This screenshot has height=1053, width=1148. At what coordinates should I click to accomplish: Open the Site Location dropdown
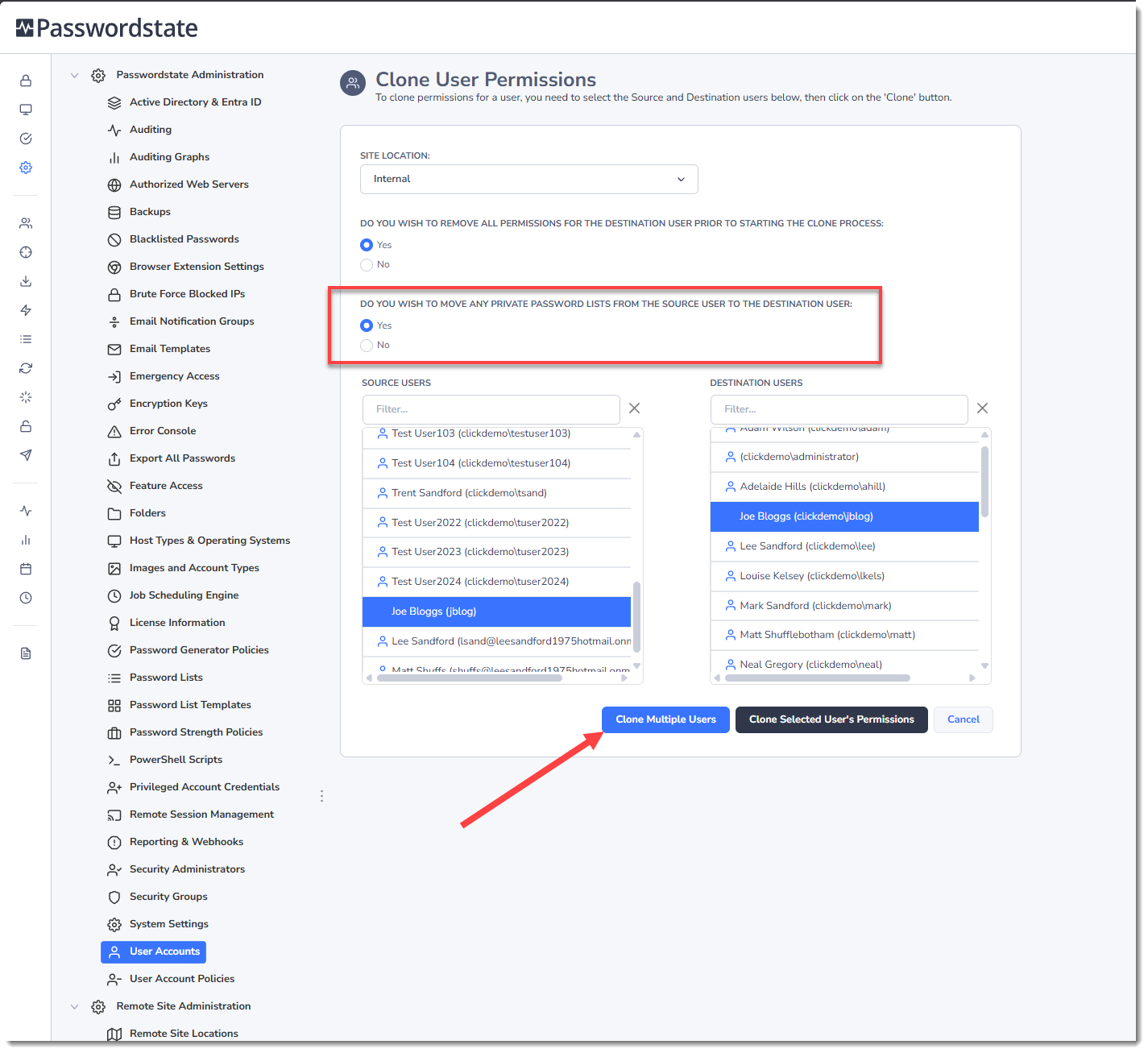click(529, 179)
